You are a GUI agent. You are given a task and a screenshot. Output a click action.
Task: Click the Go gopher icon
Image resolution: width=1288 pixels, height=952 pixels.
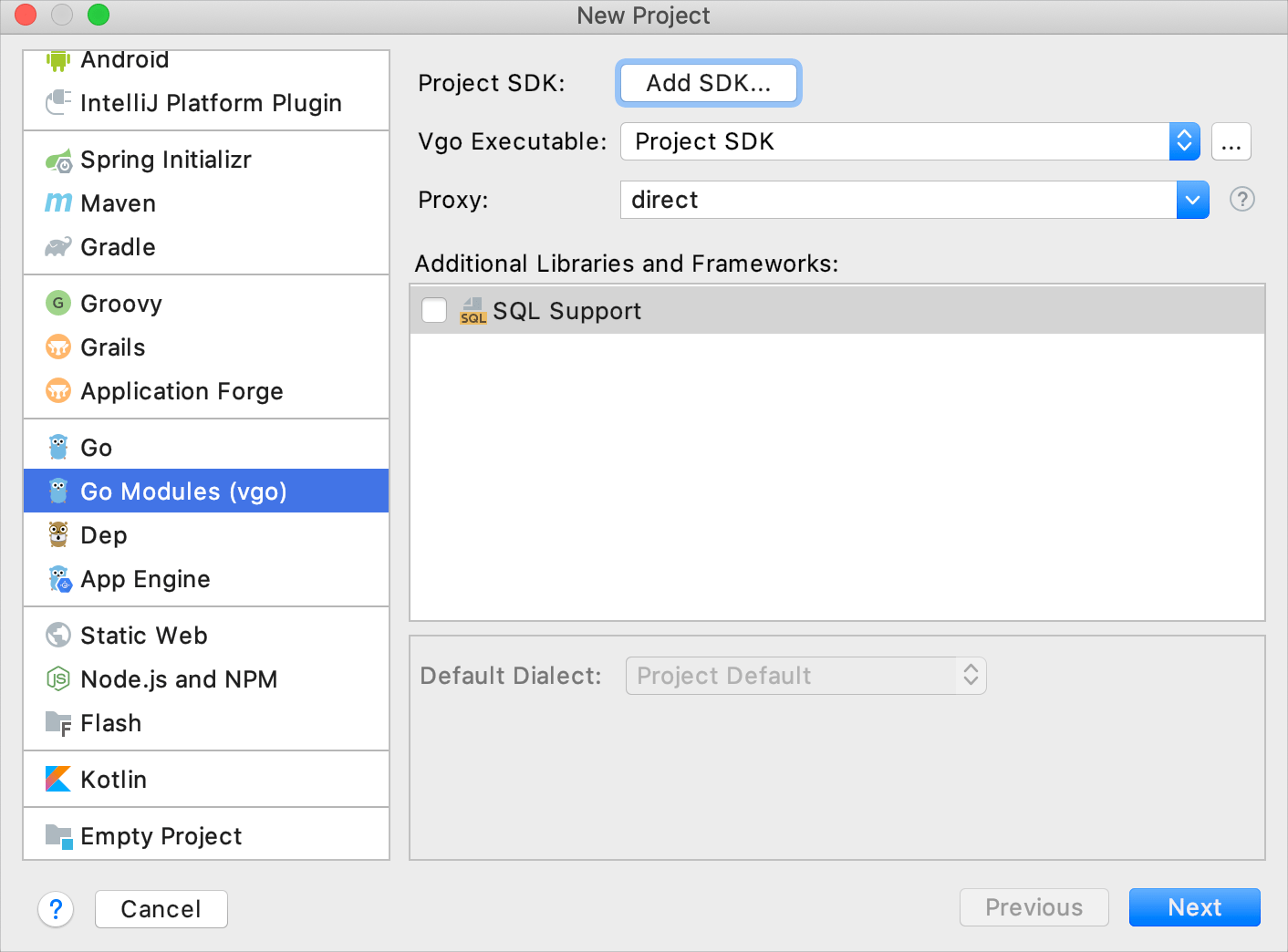(x=58, y=447)
